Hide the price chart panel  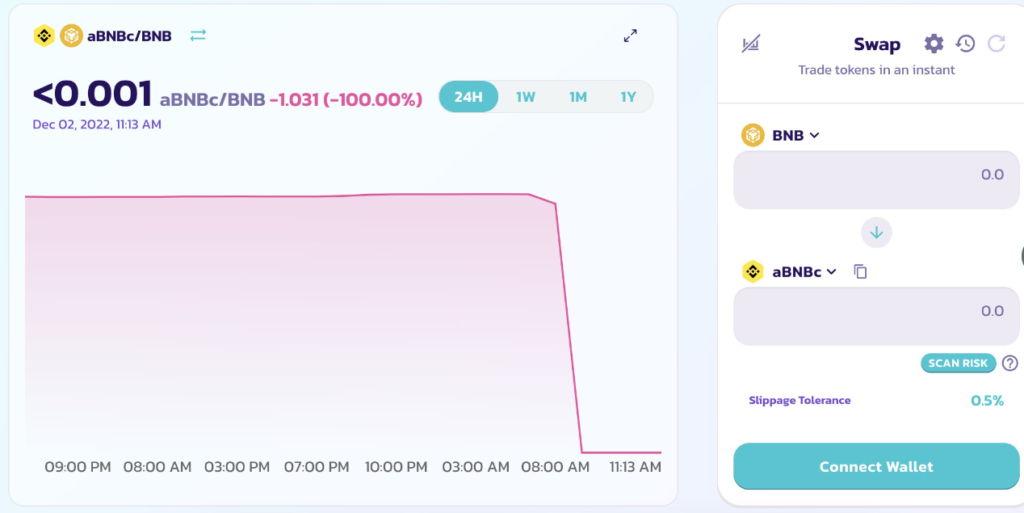(751, 44)
